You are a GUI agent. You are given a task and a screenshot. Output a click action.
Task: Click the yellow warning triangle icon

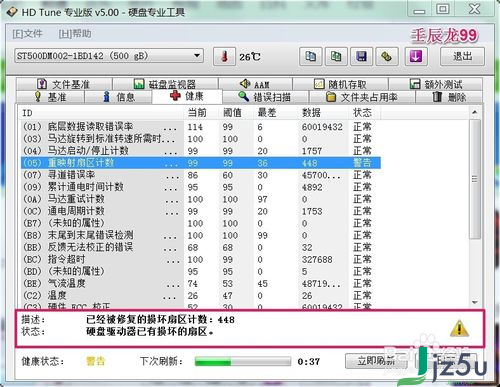tap(459, 328)
